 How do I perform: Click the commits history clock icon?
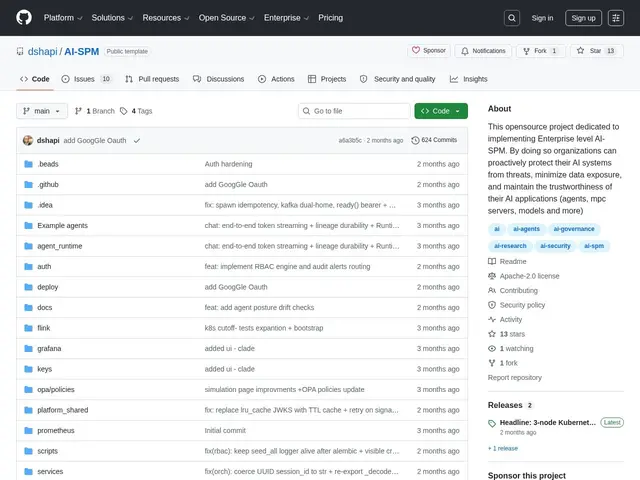(x=415, y=140)
